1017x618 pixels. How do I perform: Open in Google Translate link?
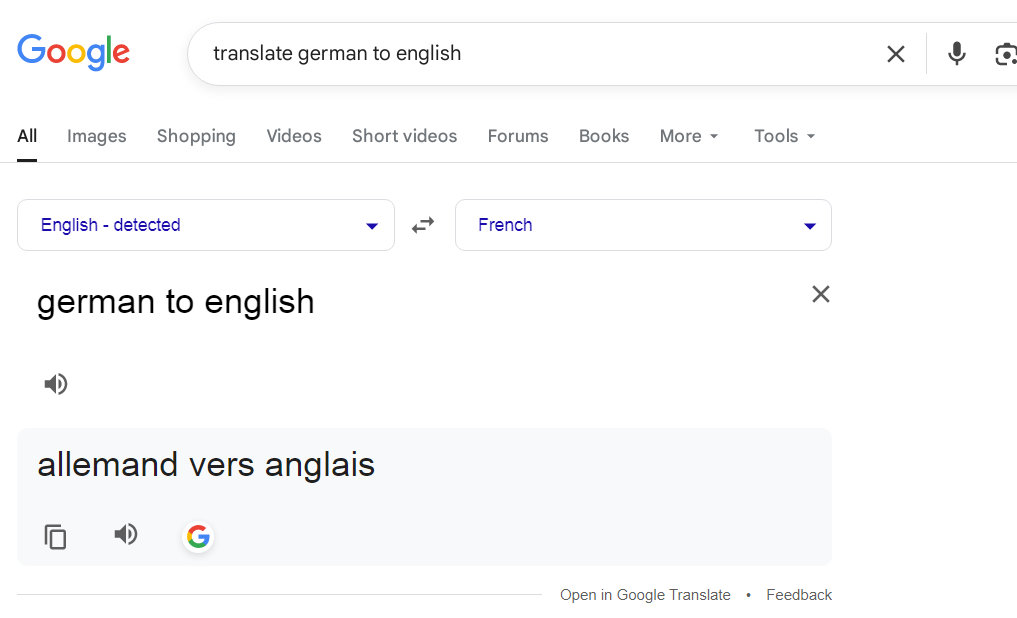coord(645,595)
